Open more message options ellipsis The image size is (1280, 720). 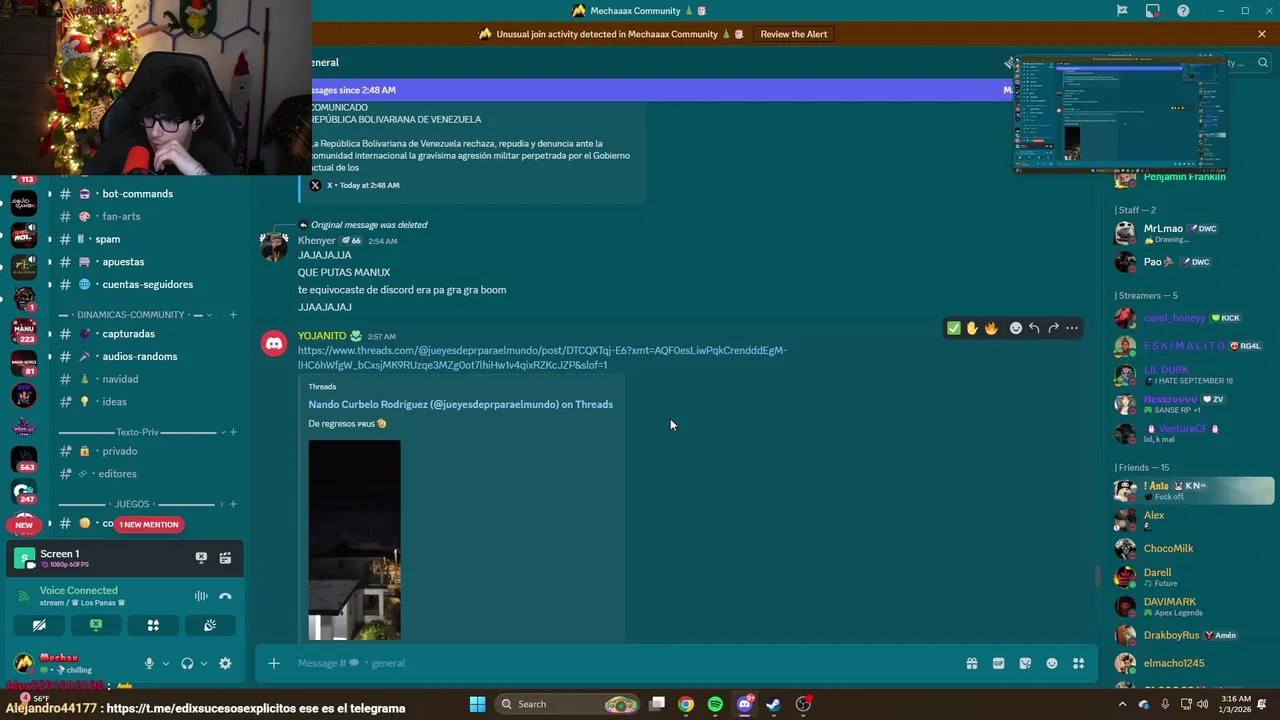1072,328
